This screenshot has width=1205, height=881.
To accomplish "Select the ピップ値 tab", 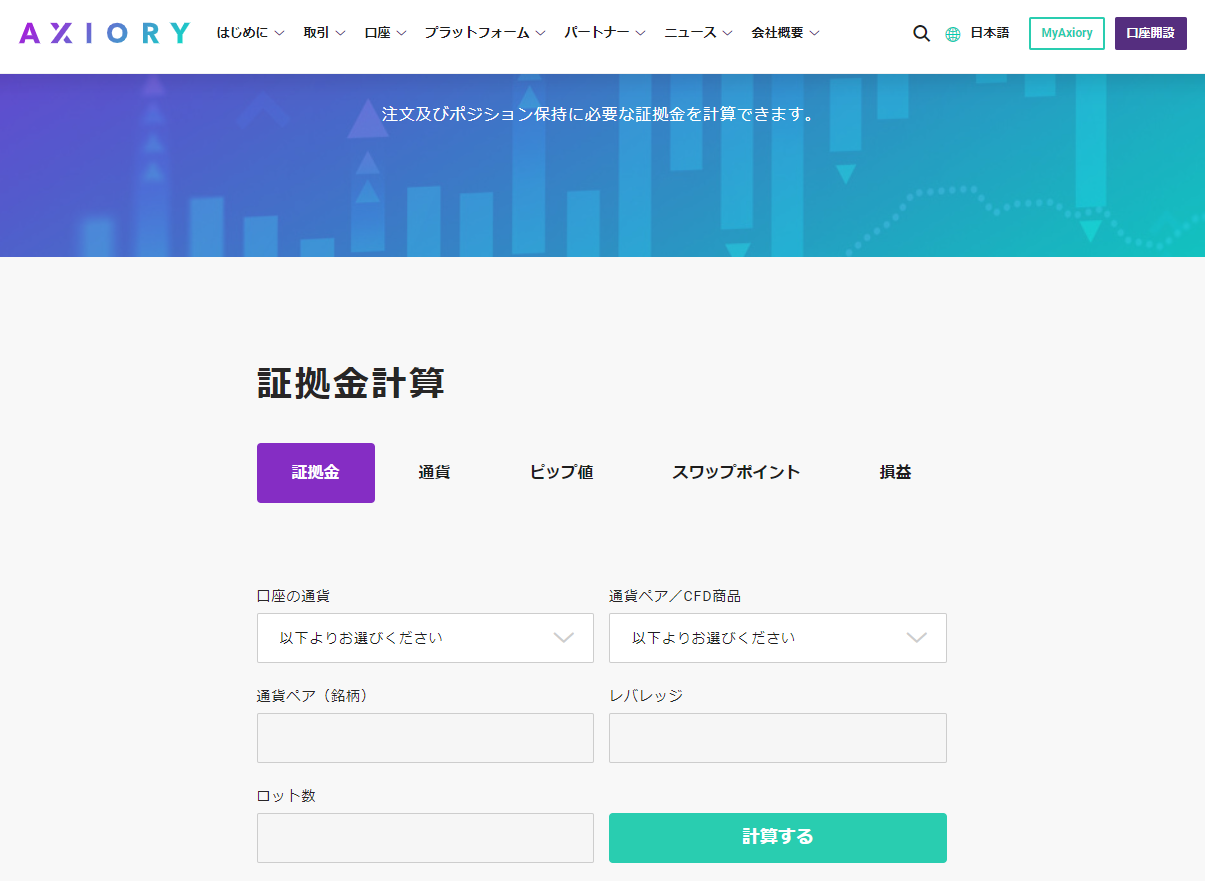I will pos(561,472).
